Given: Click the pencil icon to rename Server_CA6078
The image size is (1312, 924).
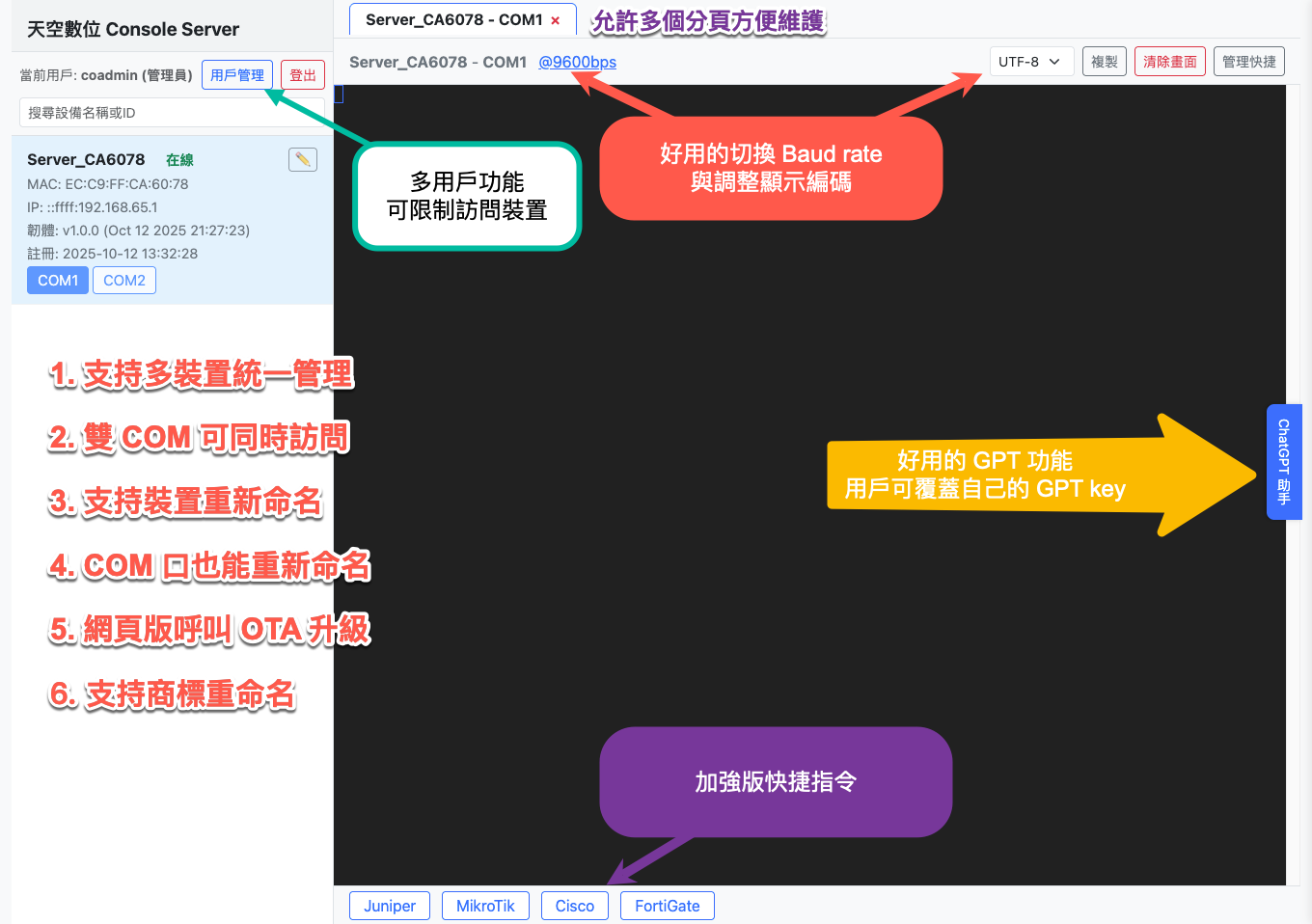Looking at the screenshot, I should pos(302,159).
